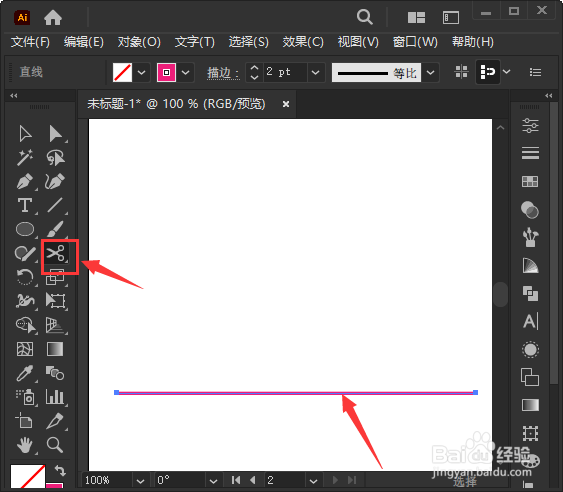Expand the stroke weight dropdown

pyautogui.click(x=315, y=73)
